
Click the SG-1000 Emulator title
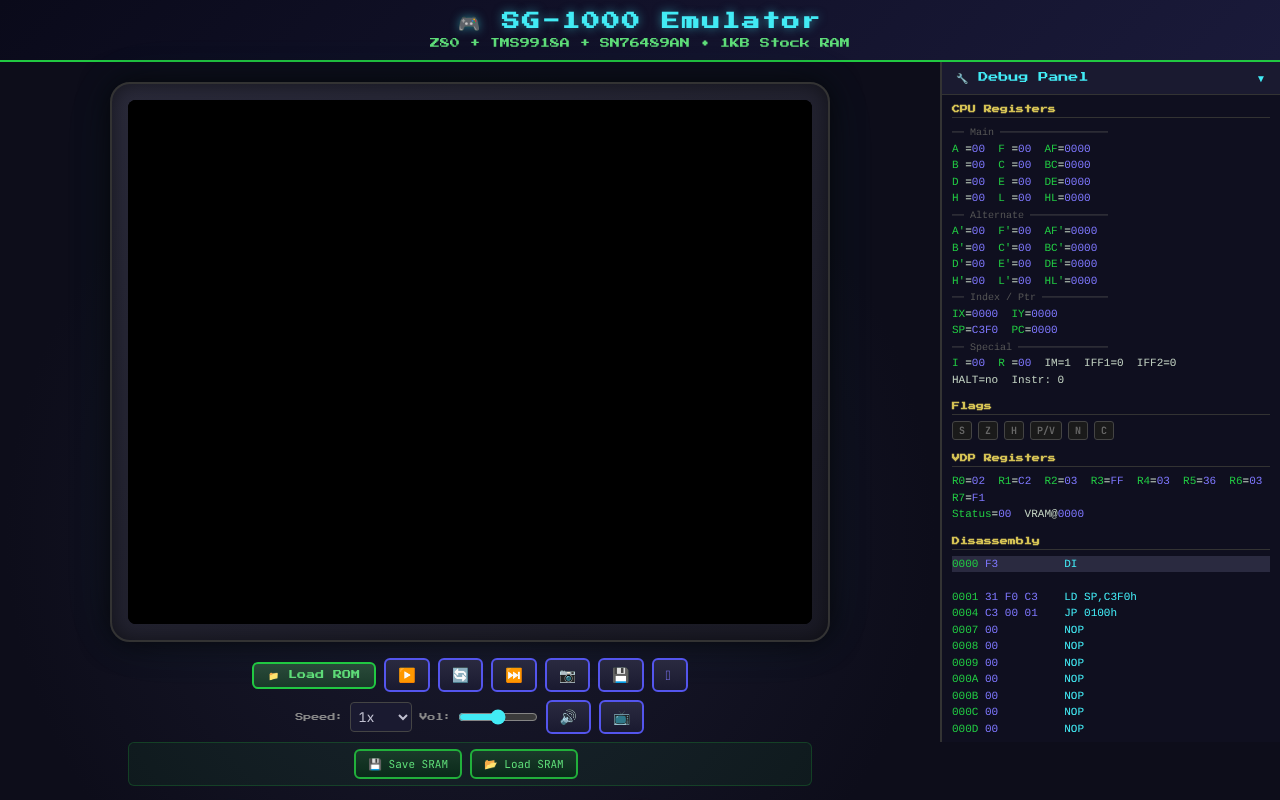coord(660,21)
